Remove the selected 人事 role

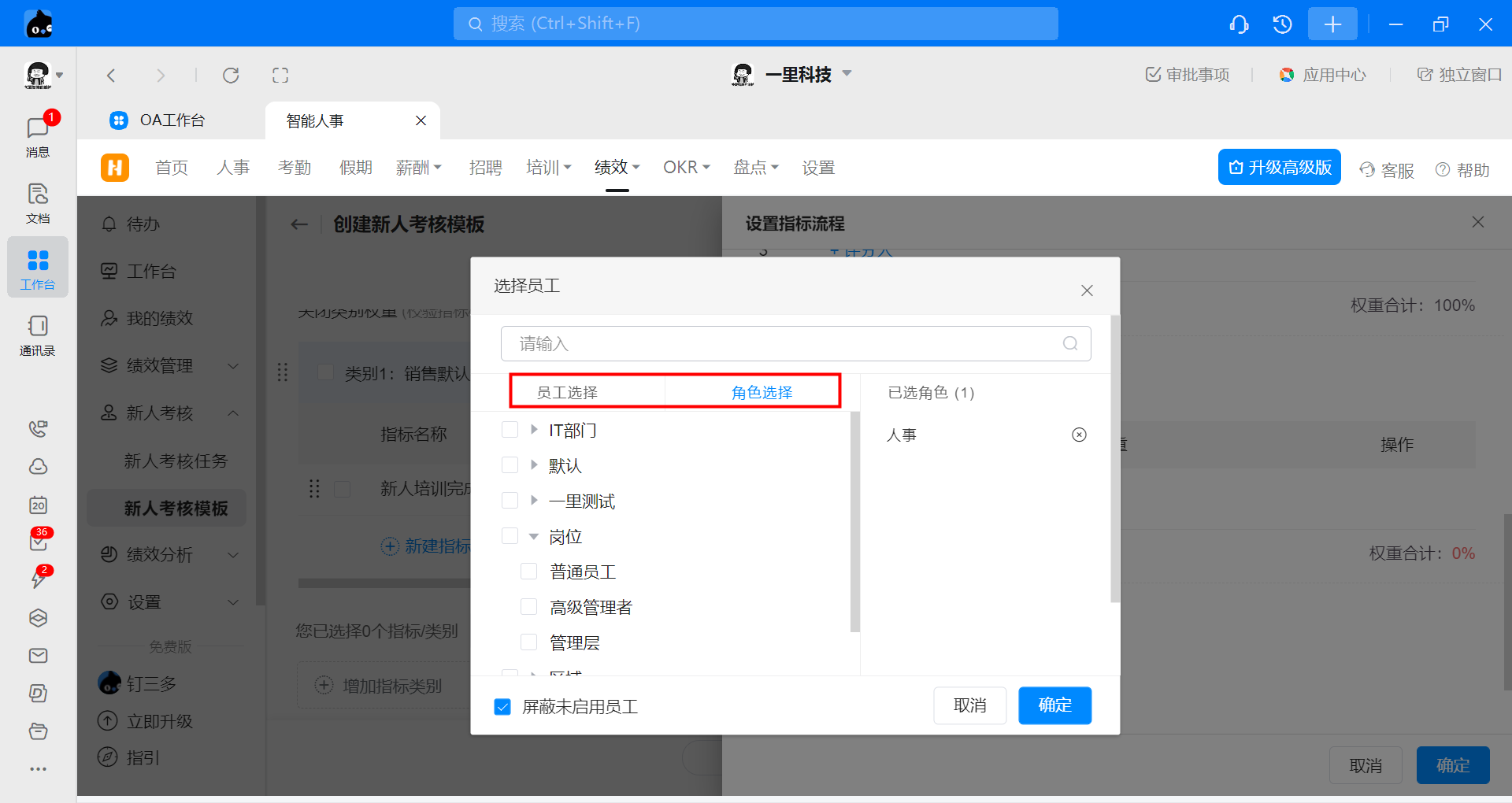pyautogui.click(x=1079, y=435)
